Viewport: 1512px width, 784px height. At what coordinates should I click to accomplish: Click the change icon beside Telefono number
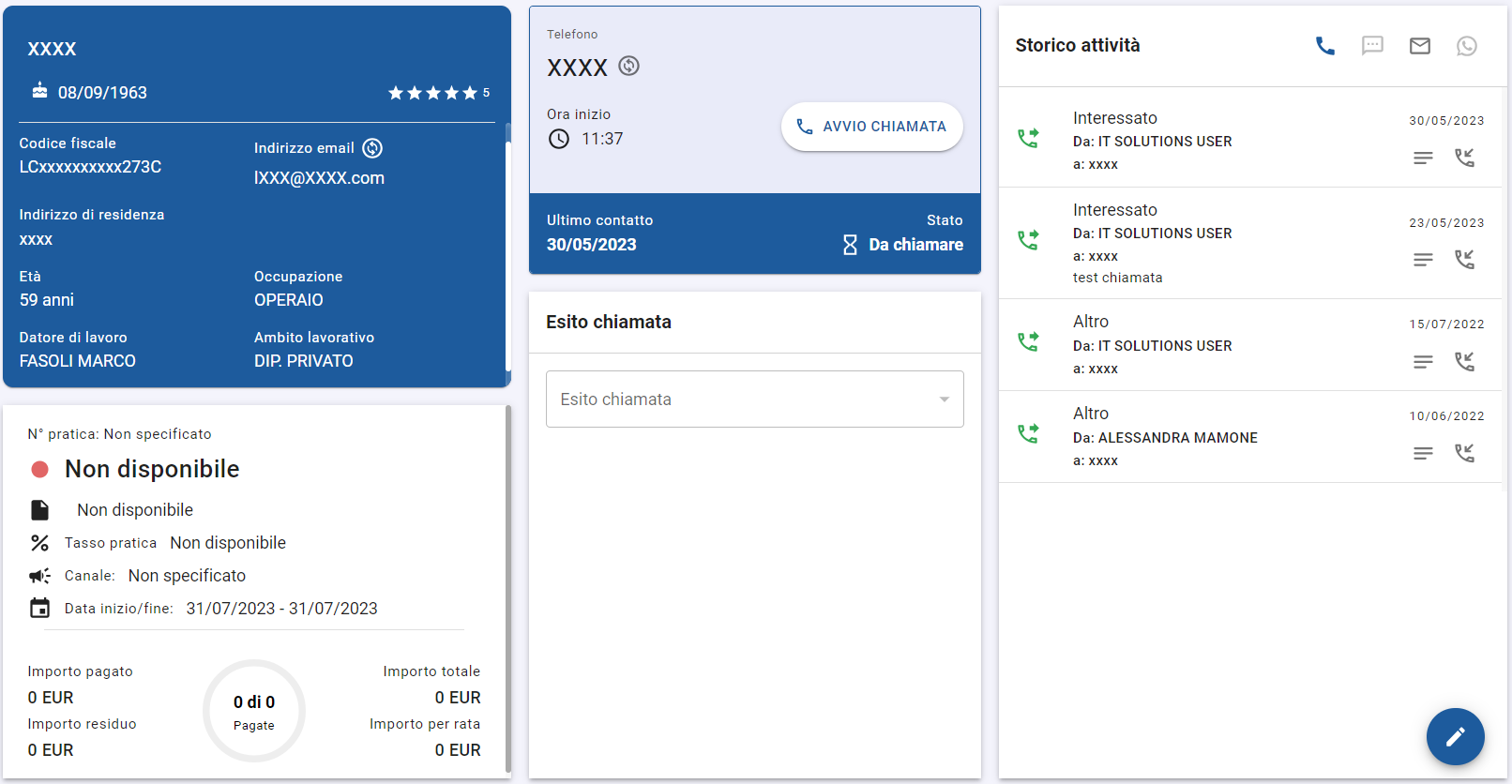[629, 67]
